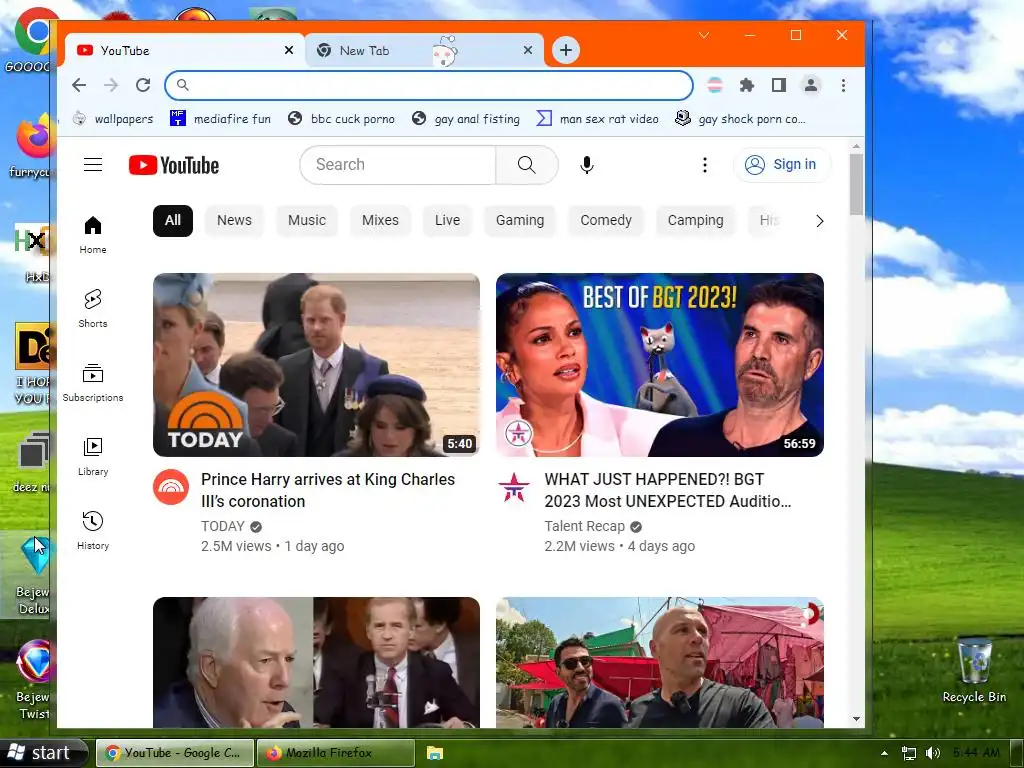
Task: Switch to the YouTube browser tab
Action: (183, 50)
